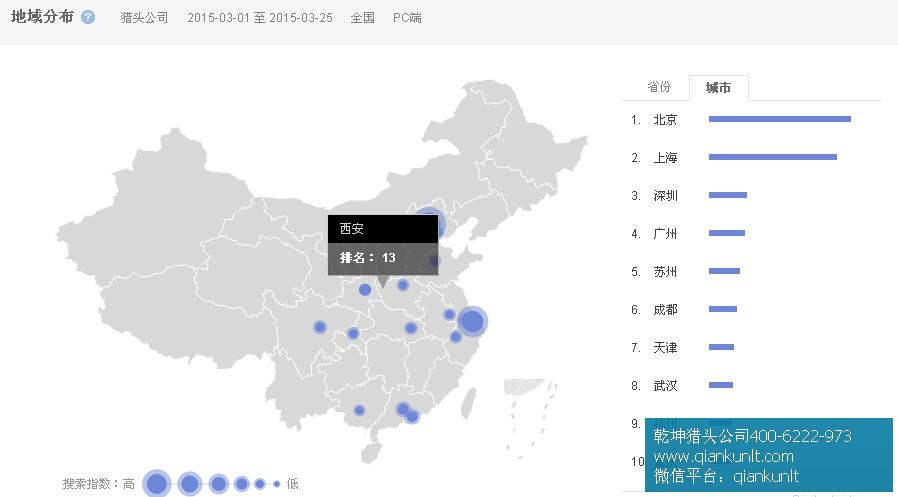
Task: Click the large Beijing bubble on map
Action: (x=429, y=222)
